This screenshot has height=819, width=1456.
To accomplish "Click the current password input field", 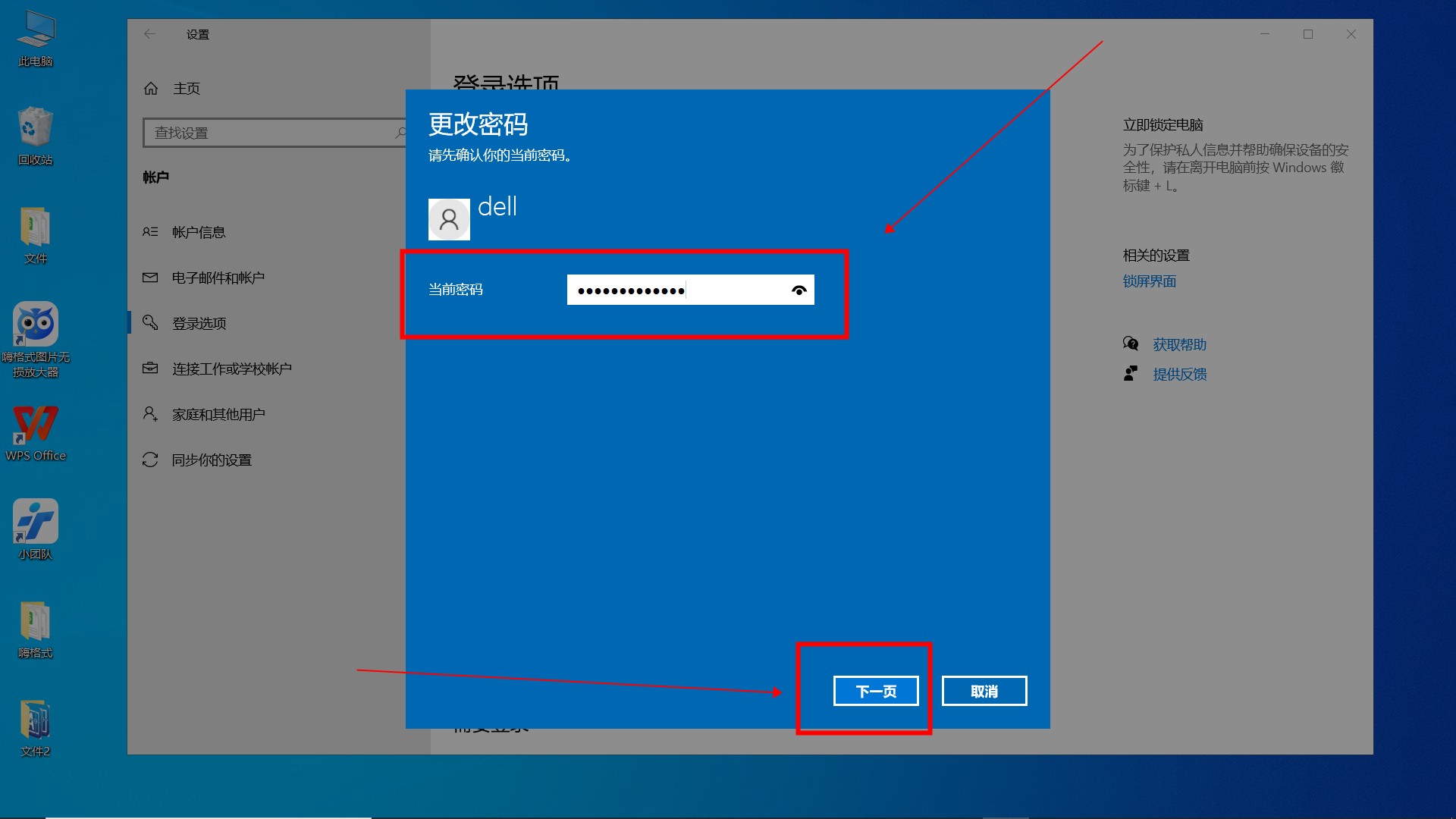I will click(x=675, y=290).
